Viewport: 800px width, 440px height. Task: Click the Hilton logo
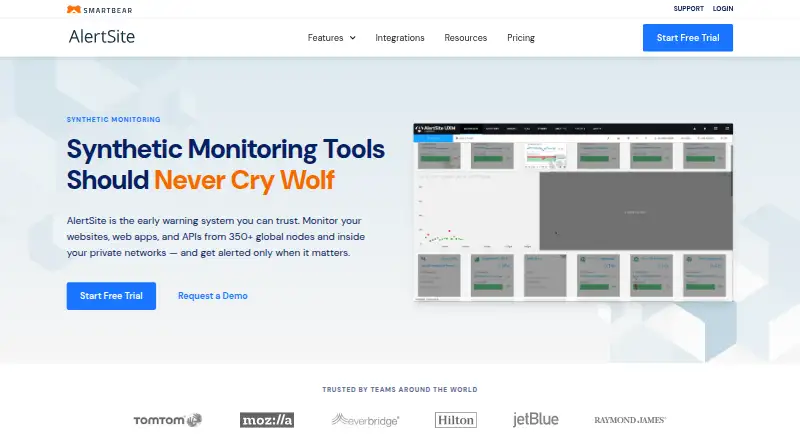pos(456,420)
